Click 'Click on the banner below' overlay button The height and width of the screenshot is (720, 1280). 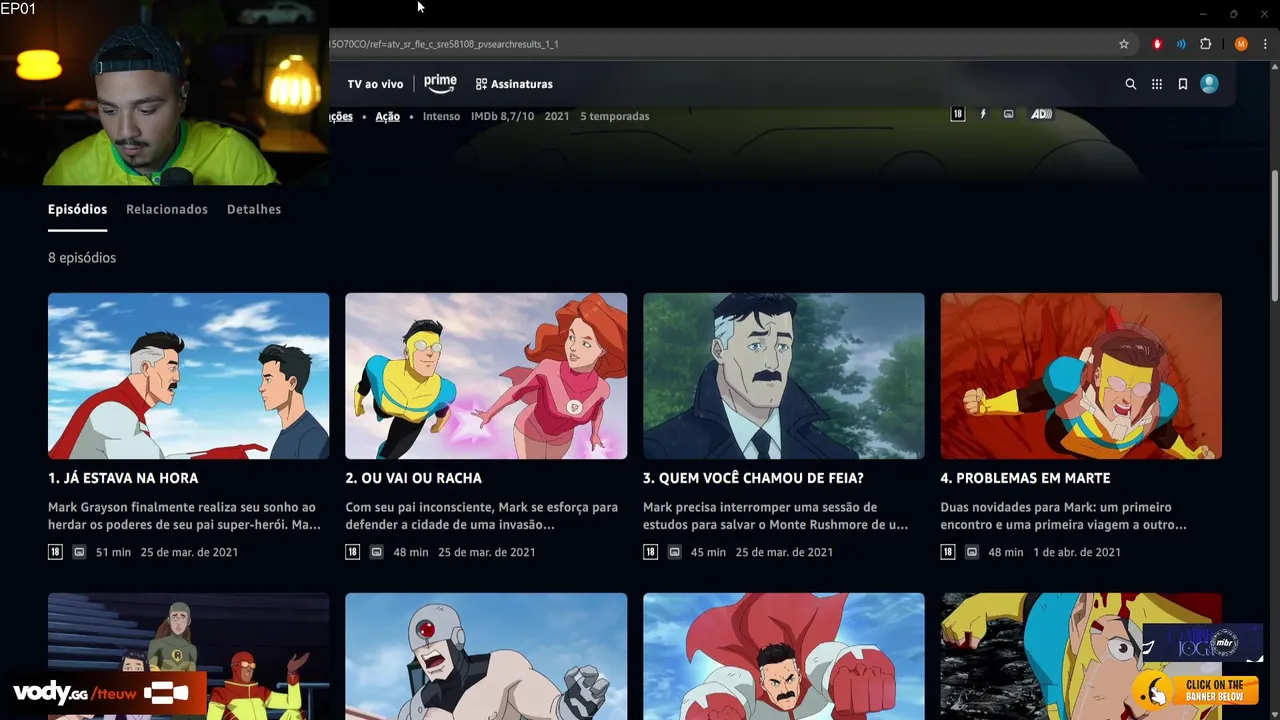(1194, 690)
